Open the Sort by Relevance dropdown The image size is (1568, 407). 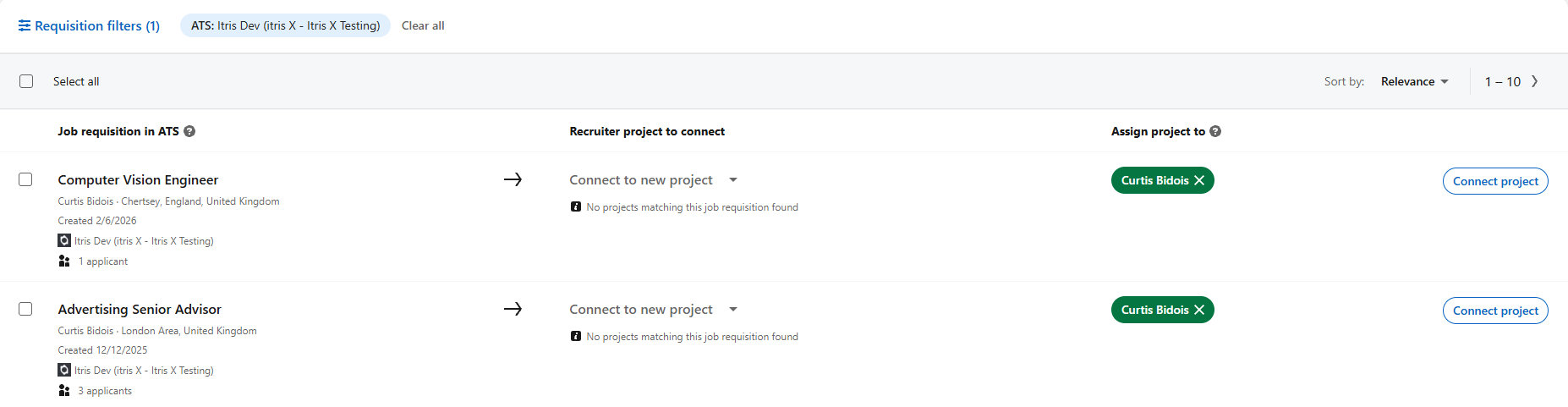pyautogui.click(x=1415, y=81)
